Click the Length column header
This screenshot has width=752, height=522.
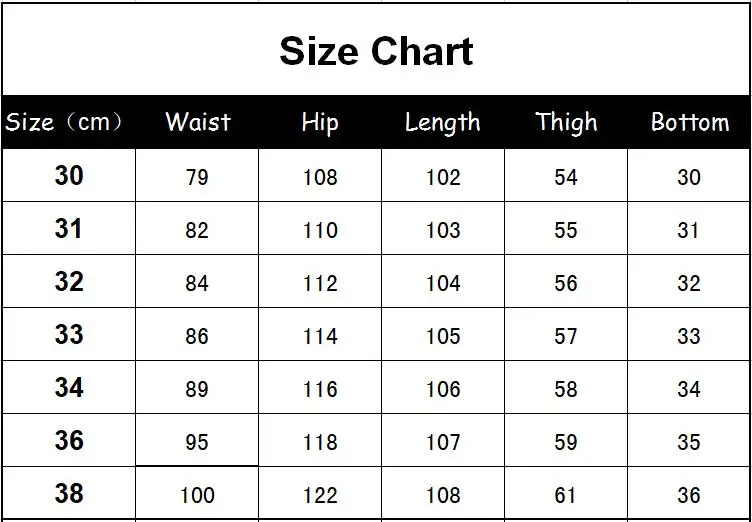tap(443, 123)
